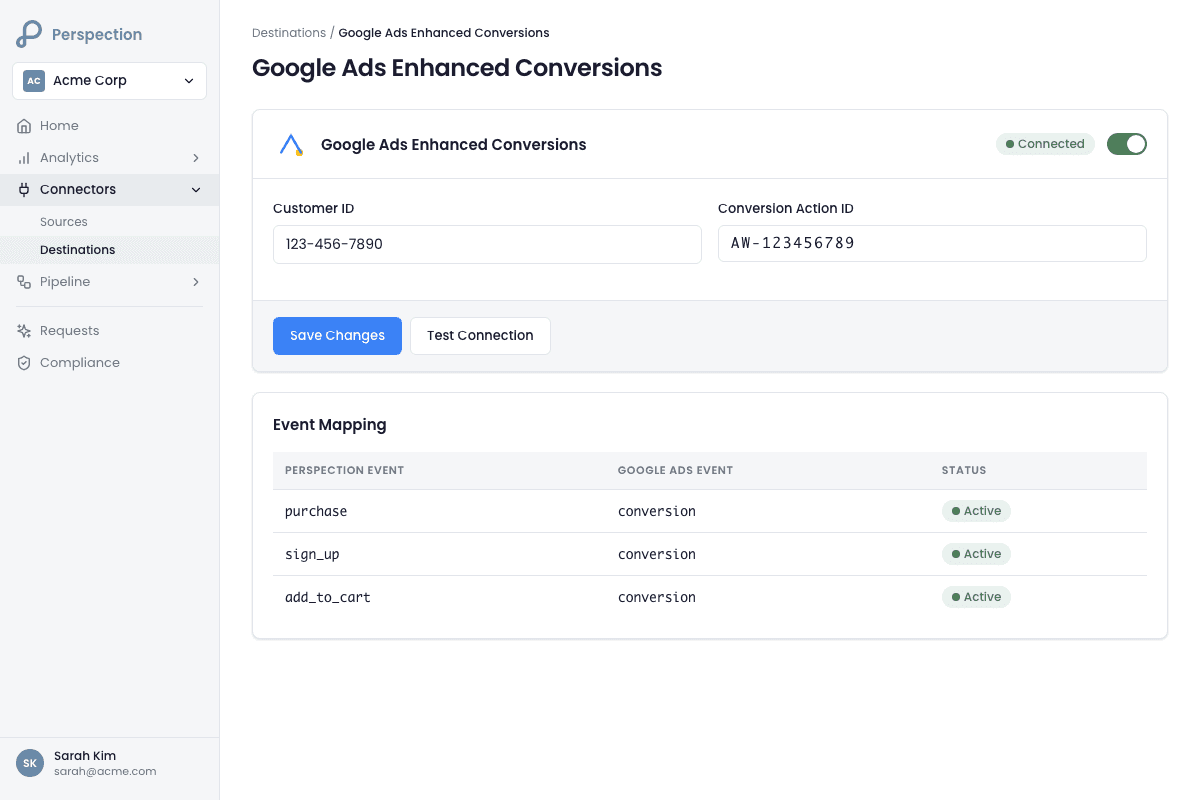The height and width of the screenshot is (800, 1200).
Task: Go to Destinations via breadcrumb link
Action: point(289,33)
